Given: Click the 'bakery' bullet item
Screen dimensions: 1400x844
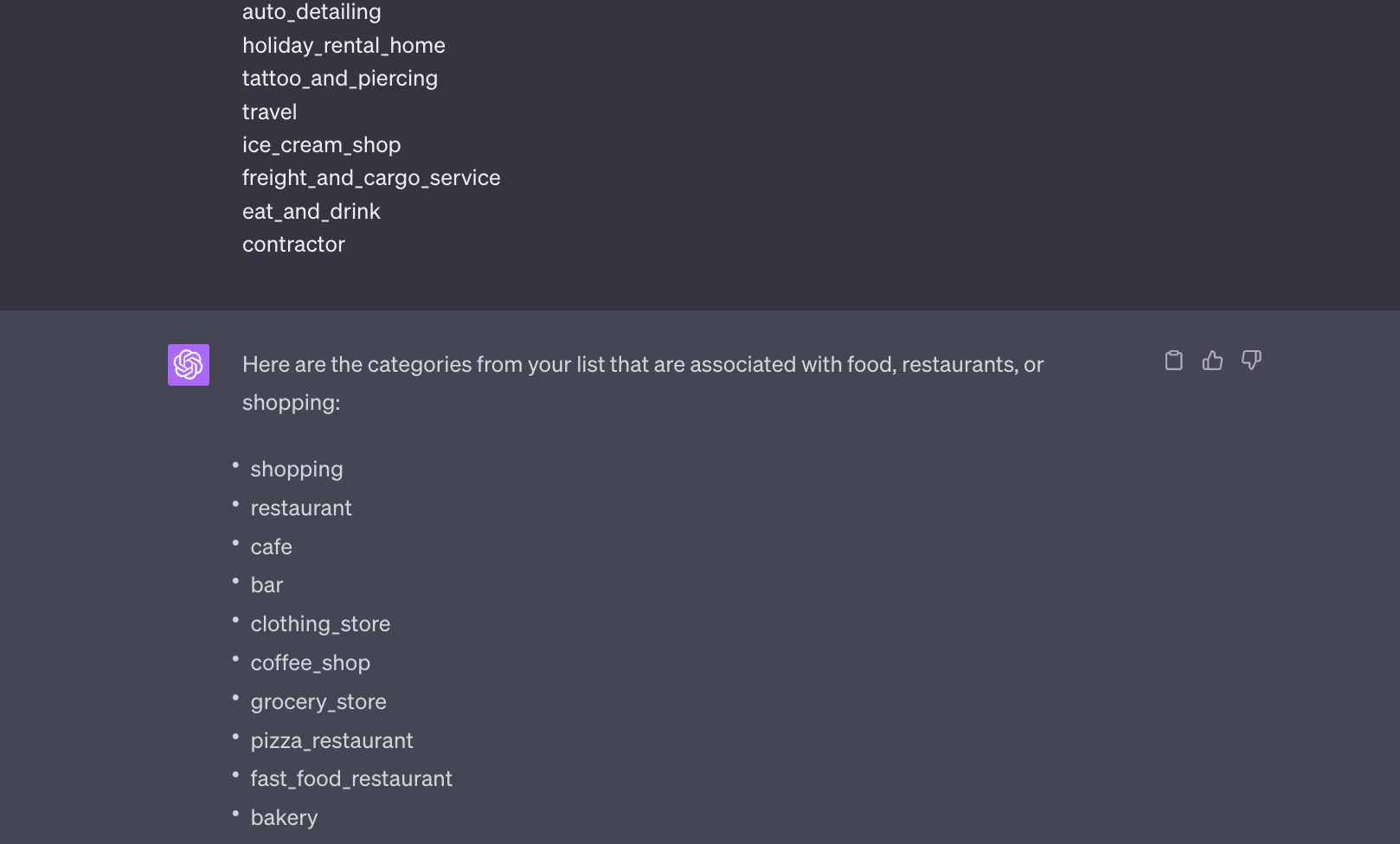Looking at the screenshot, I should pyautogui.click(x=285, y=818).
